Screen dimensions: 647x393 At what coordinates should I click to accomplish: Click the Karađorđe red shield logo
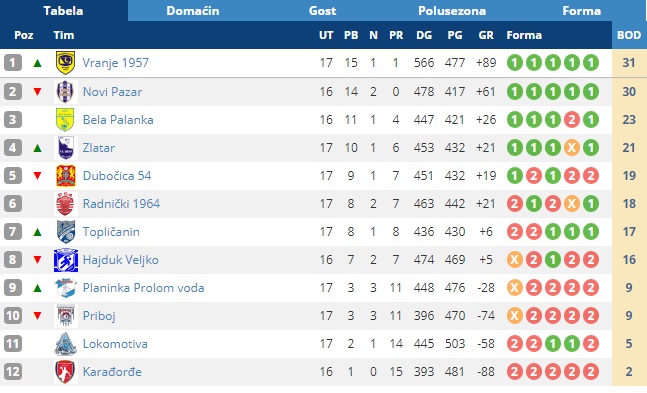65,372
